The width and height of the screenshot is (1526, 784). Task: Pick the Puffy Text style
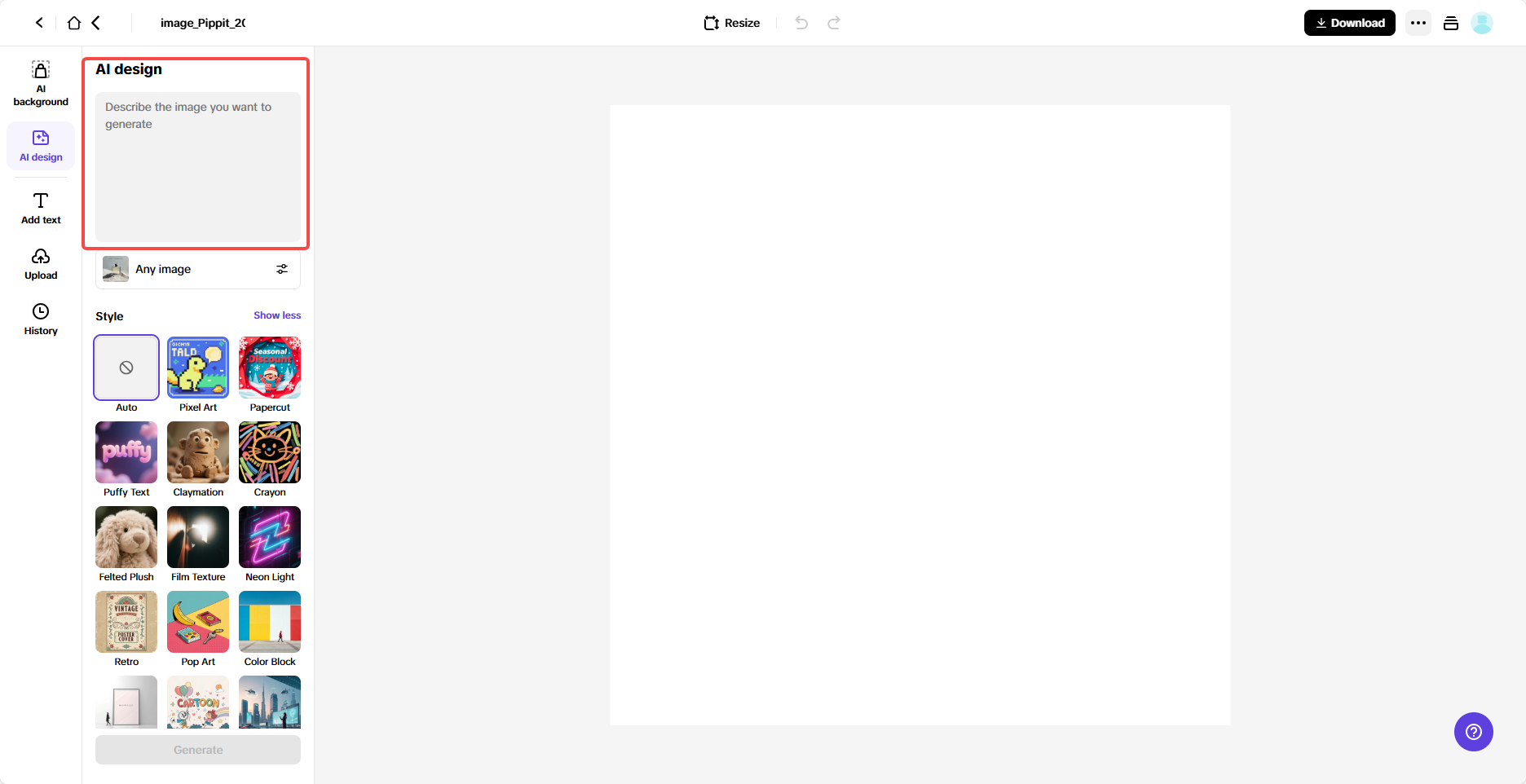[x=126, y=452]
